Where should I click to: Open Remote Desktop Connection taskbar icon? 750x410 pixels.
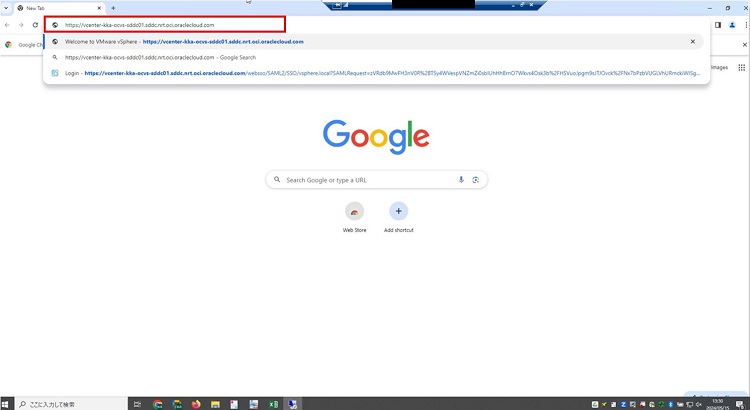[x=293, y=404]
